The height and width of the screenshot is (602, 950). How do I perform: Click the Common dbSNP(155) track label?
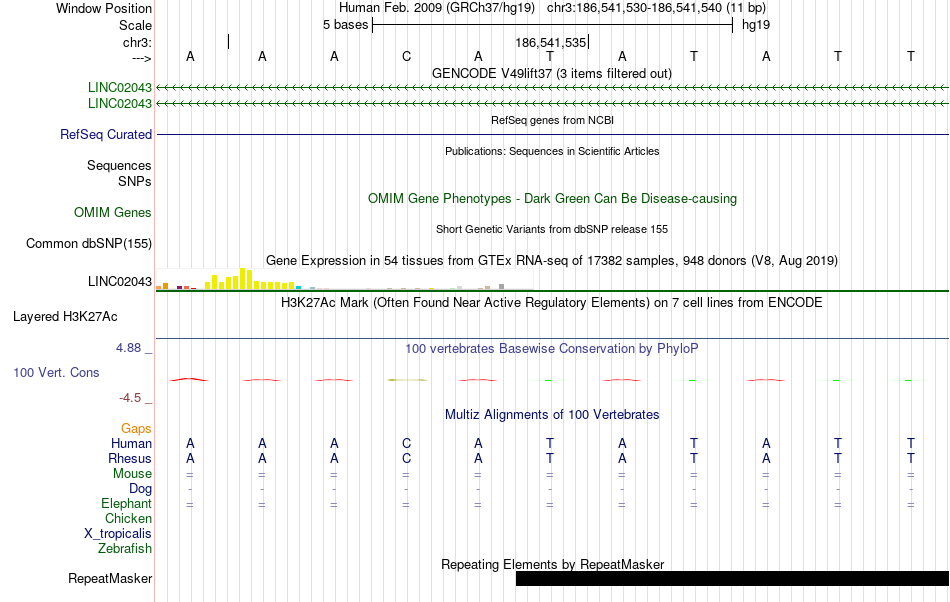coord(89,243)
